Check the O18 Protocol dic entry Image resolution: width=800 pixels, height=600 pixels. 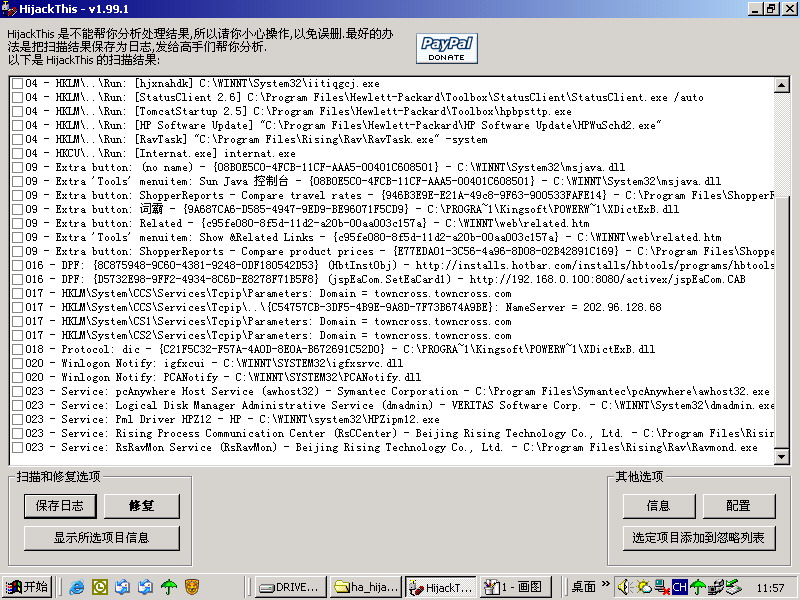pos(17,349)
